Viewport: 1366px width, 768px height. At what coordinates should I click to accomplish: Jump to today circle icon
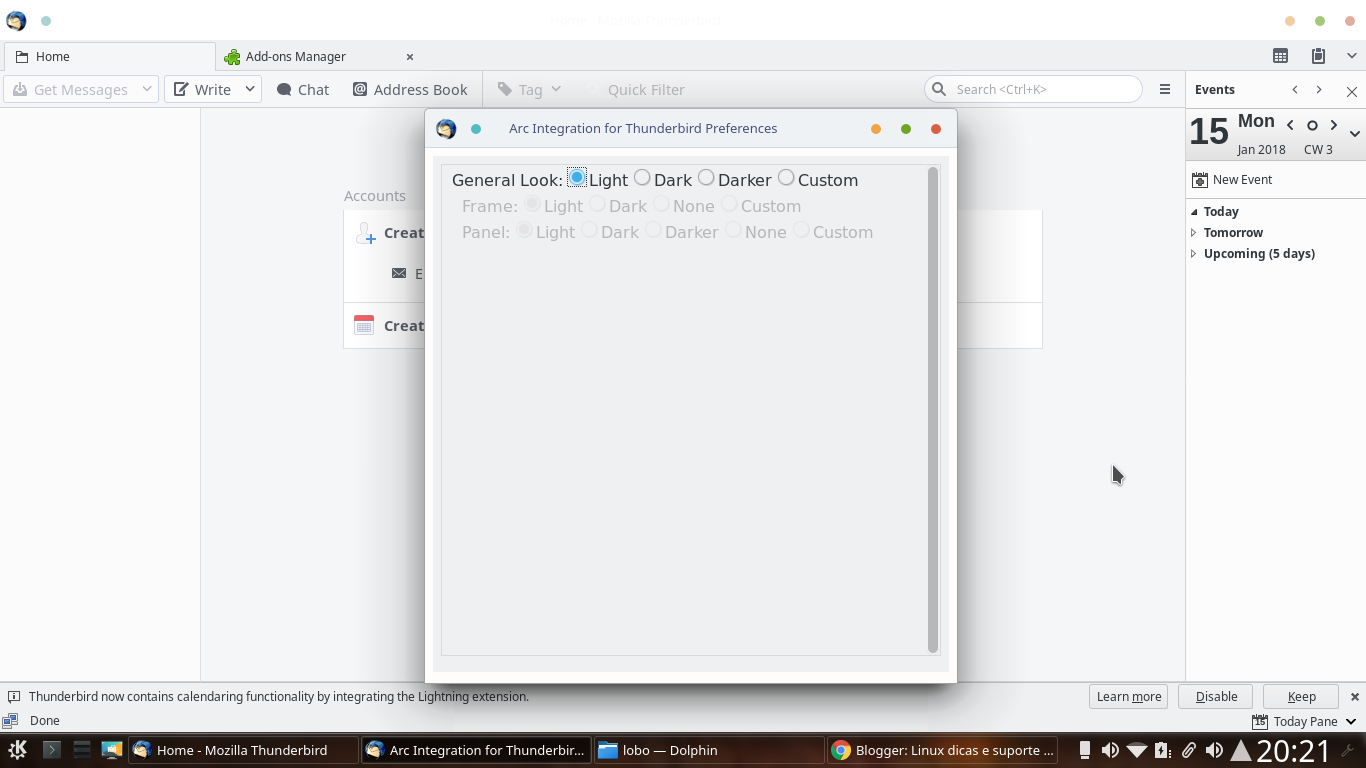1312,125
